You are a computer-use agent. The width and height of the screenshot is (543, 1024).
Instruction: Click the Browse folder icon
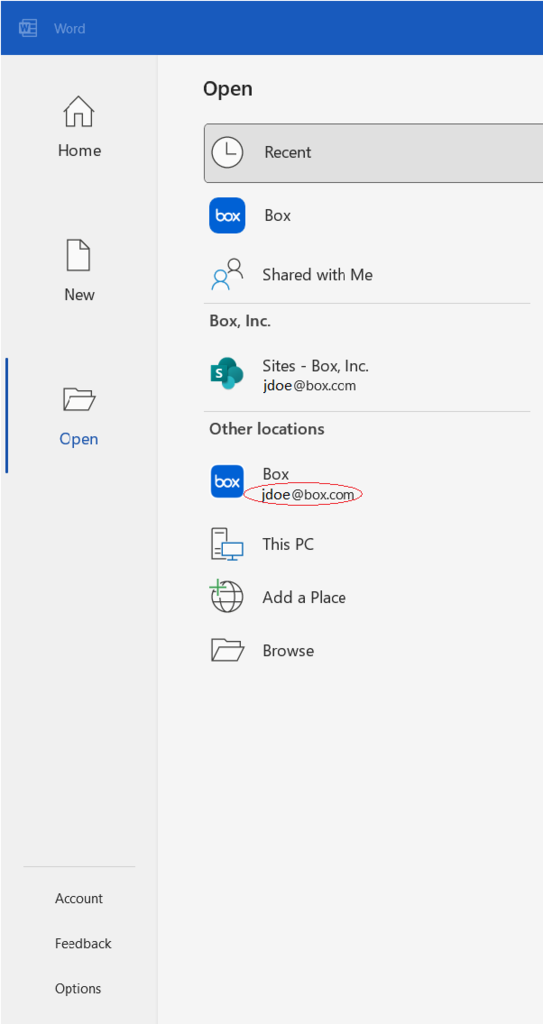coord(227,650)
